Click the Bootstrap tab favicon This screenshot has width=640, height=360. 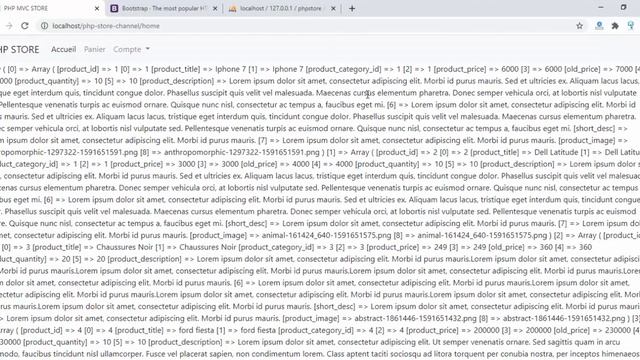click(x=114, y=8)
